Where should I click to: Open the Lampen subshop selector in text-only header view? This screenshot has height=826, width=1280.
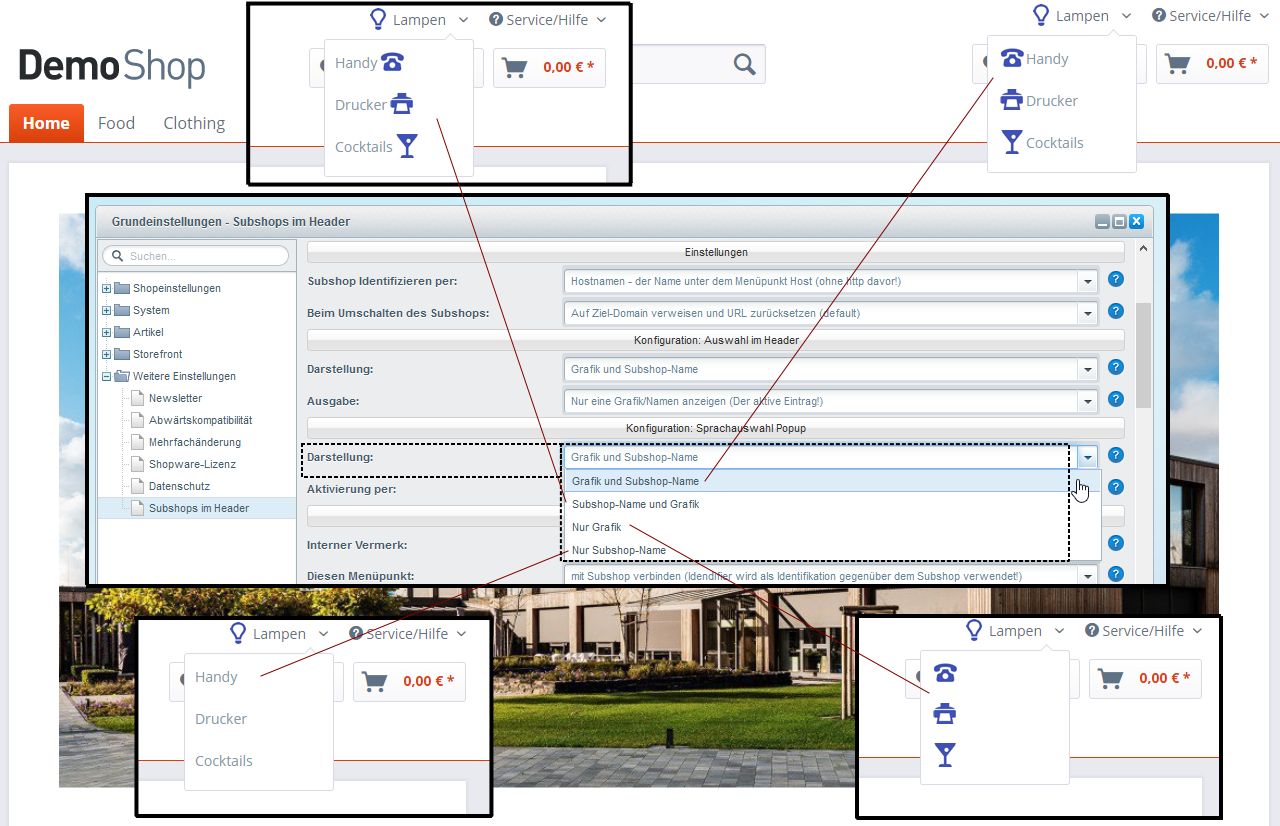(x=279, y=634)
